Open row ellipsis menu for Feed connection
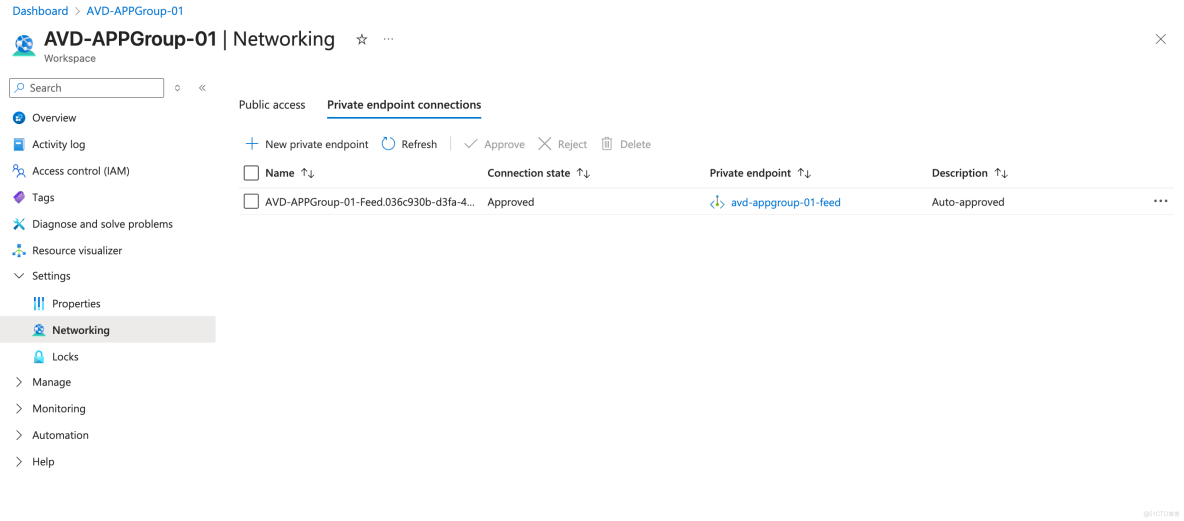Viewport: 1184px width, 521px height. (1161, 202)
